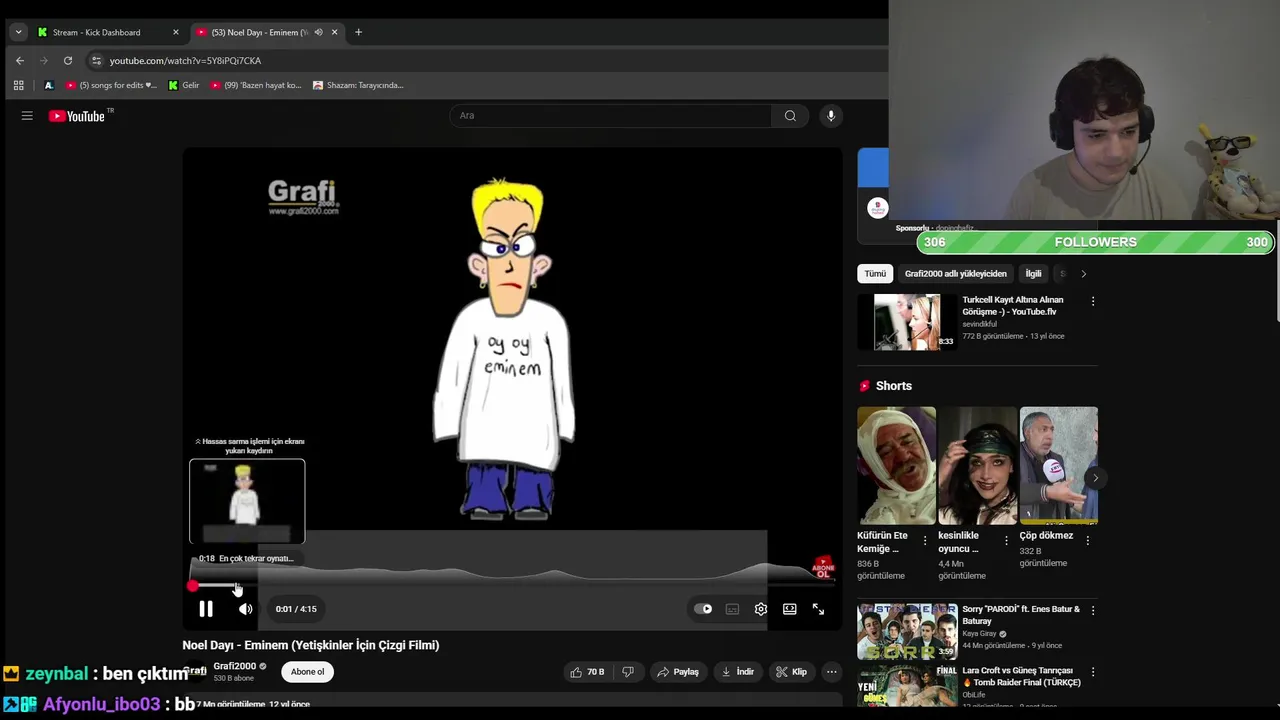Mute tab audio using tab speaker icon

318,32
